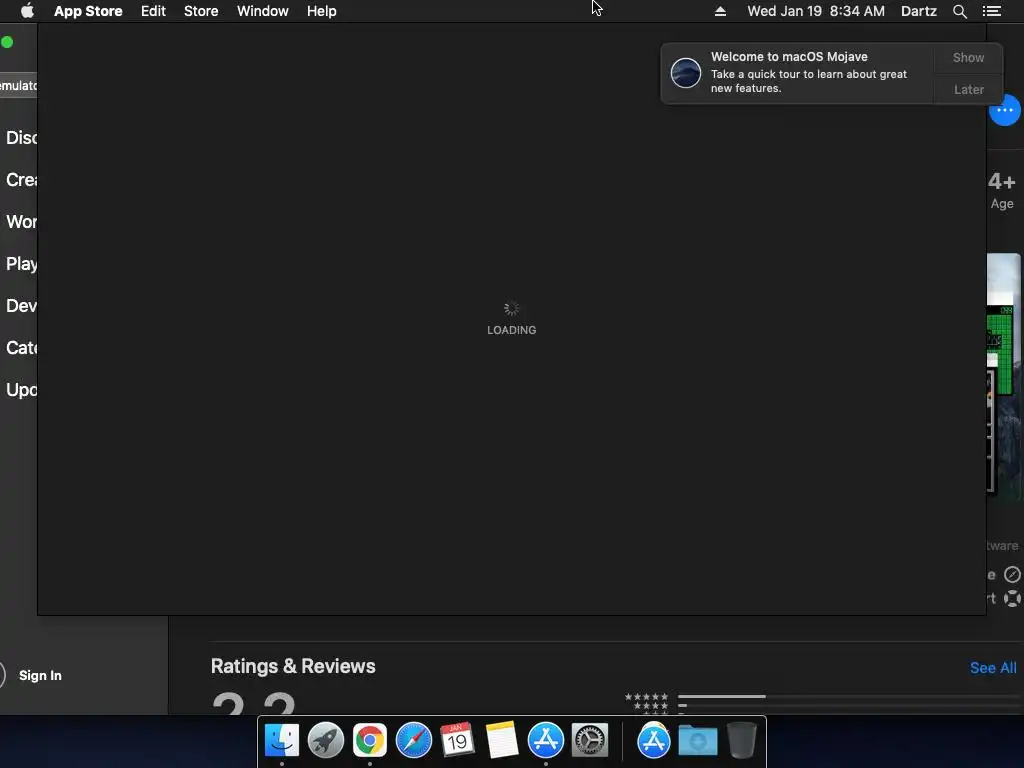Open the Window menu
The width and height of the screenshot is (1024, 768).
[263, 11]
